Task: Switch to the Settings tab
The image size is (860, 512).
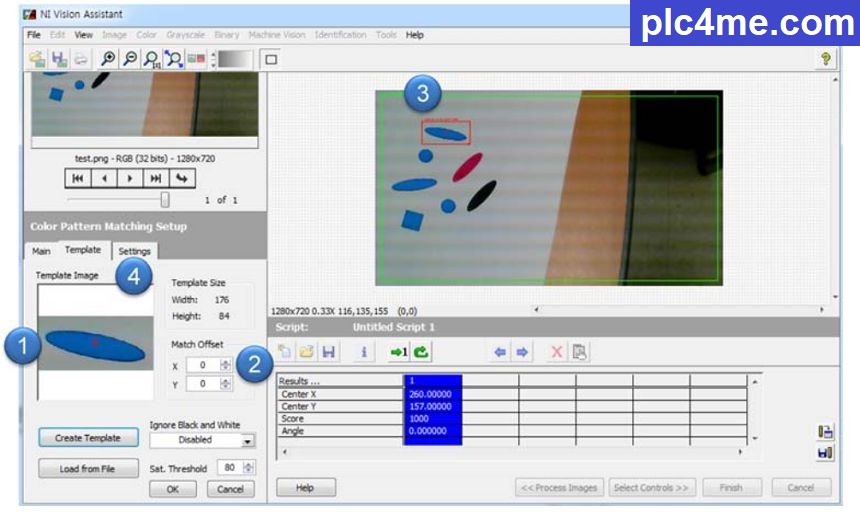Action: [x=134, y=251]
